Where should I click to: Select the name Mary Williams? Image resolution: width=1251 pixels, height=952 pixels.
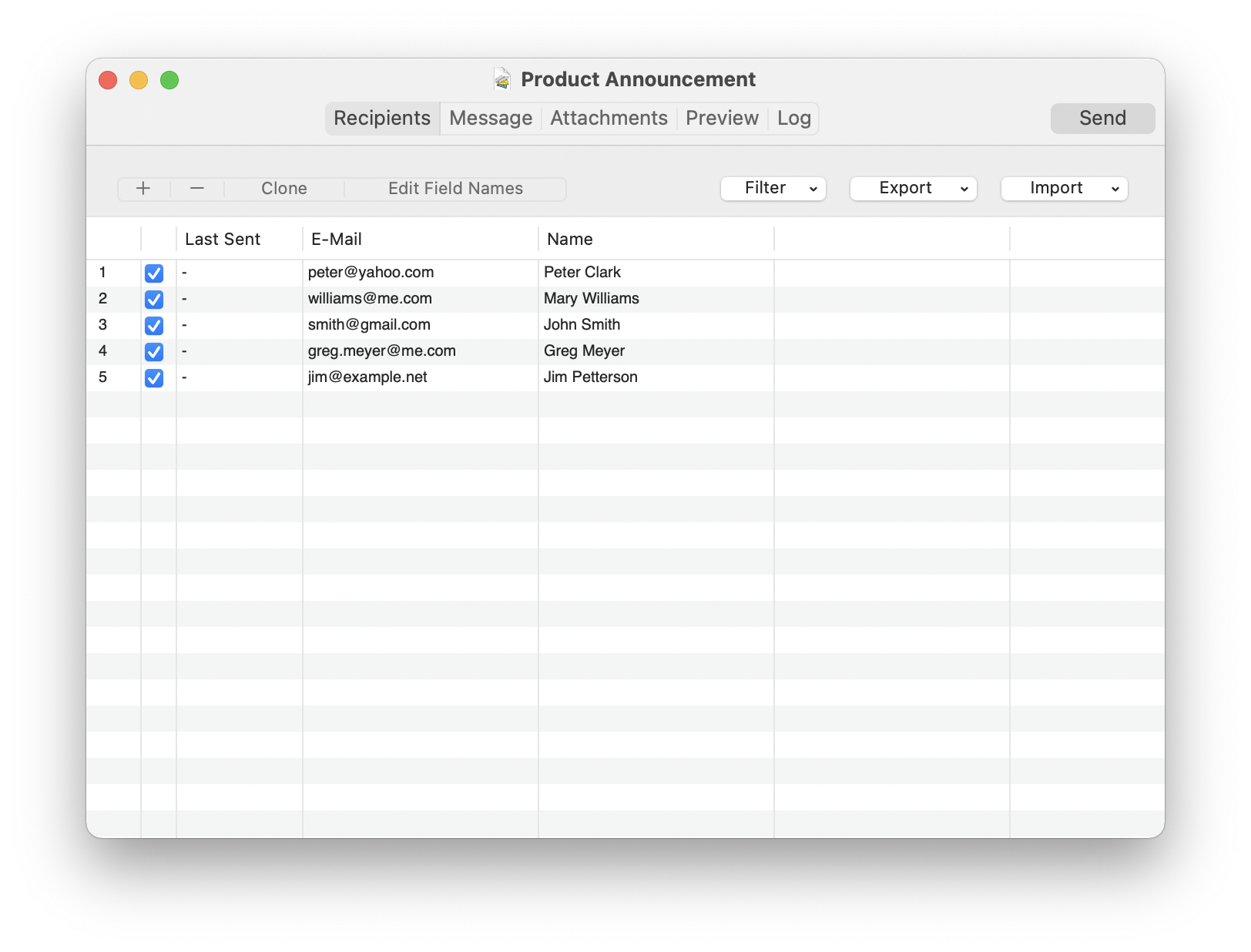tap(592, 299)
